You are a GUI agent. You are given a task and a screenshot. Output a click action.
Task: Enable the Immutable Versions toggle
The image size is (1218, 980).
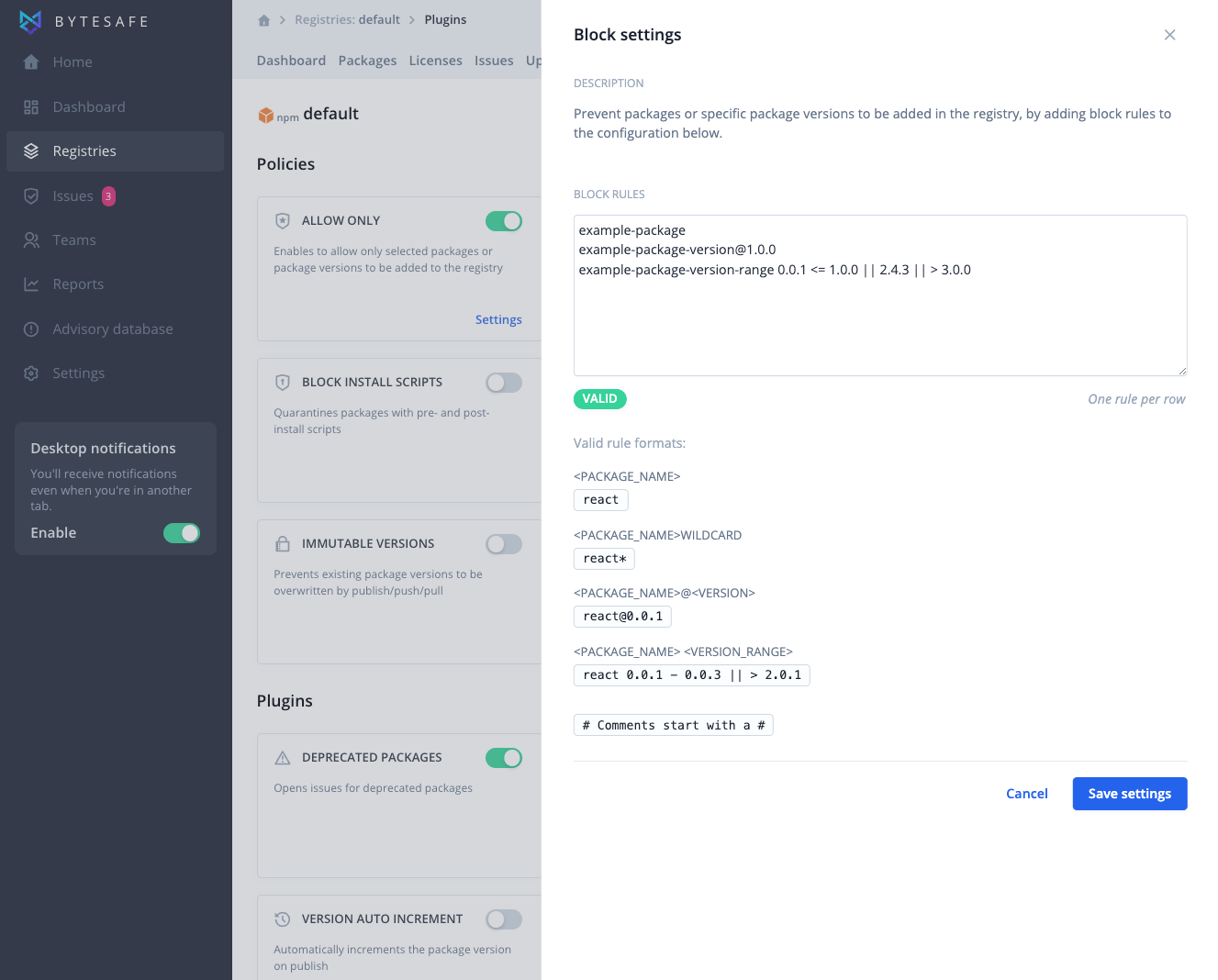pos(504,544)
